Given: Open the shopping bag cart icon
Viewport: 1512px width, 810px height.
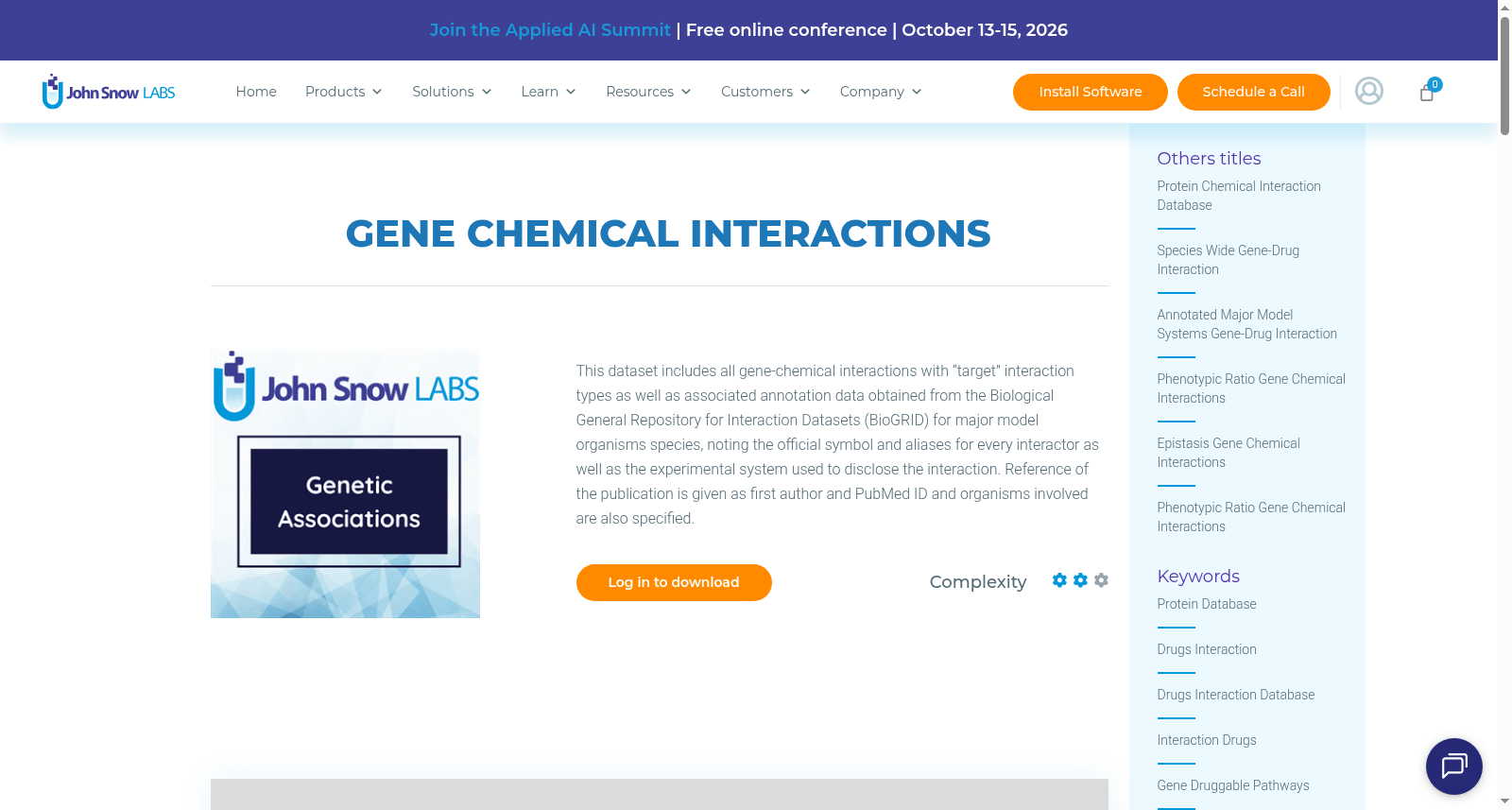Looking at the screenshot, I should click(x=1428, y=92).
